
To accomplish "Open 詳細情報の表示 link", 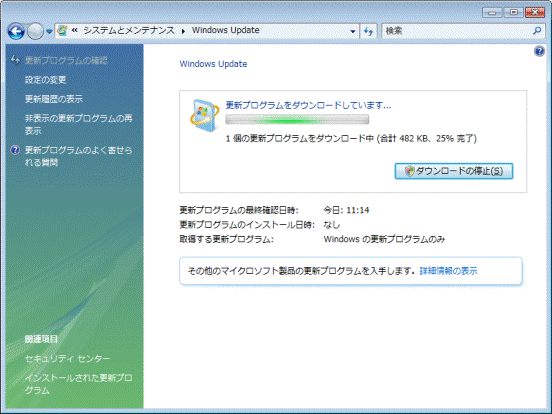I will click(x=448, y=271).
